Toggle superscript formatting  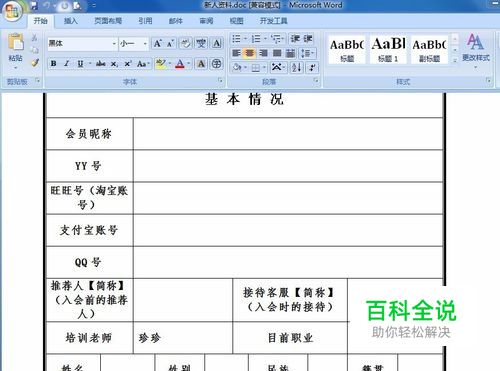(128, 64)
